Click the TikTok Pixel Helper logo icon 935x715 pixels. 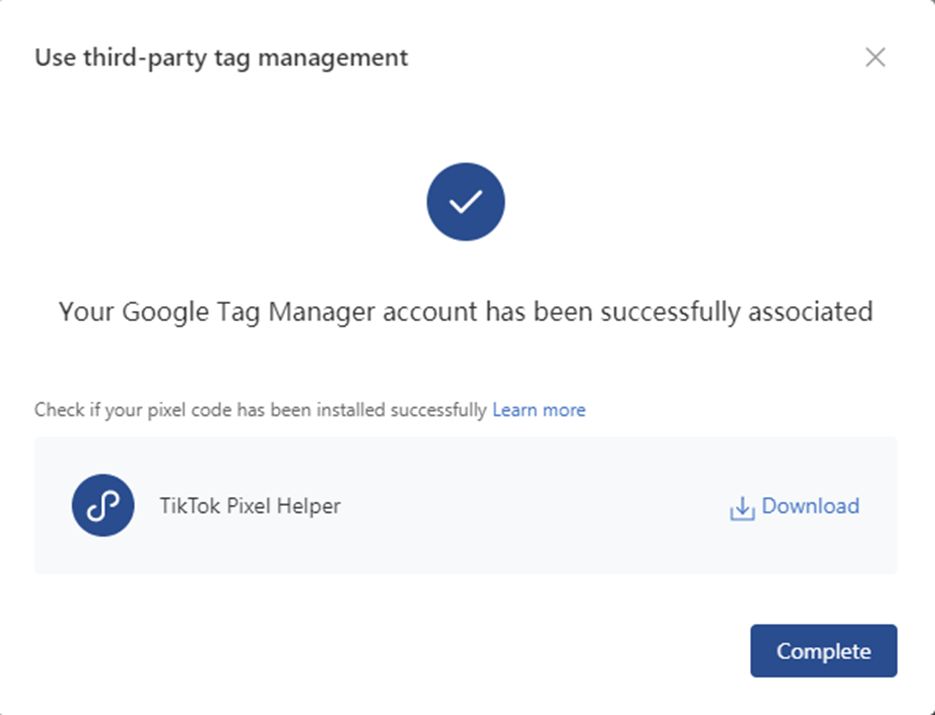103,506
